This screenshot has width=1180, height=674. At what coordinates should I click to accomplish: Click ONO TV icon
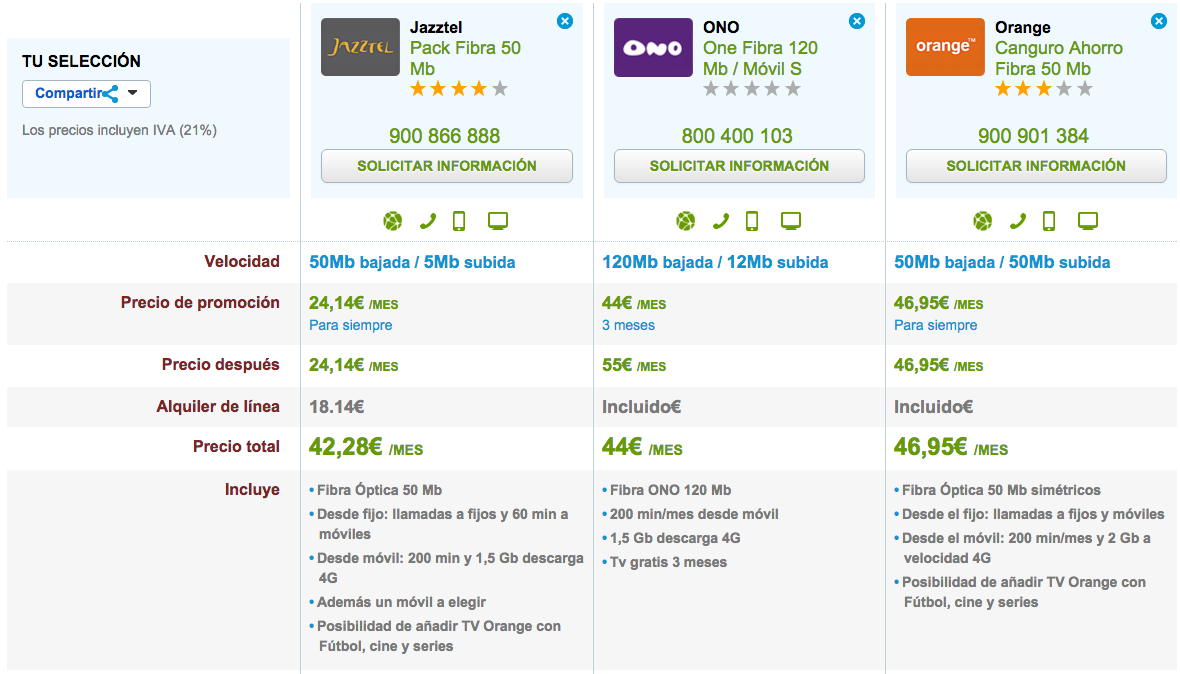pyautogui.click(x=791, y=220)
